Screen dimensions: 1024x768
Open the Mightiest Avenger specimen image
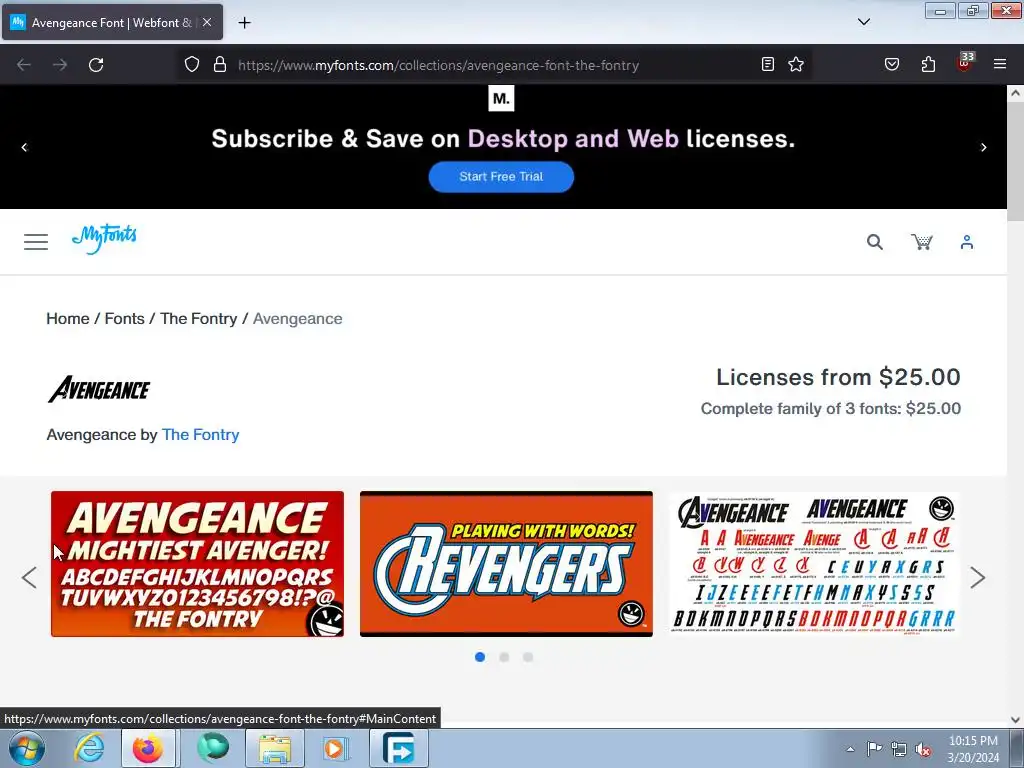pos(197,564)
